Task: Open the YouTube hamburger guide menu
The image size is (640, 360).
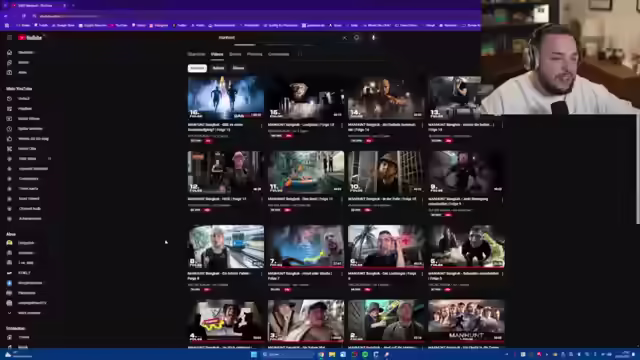Action: click(9, 38)
